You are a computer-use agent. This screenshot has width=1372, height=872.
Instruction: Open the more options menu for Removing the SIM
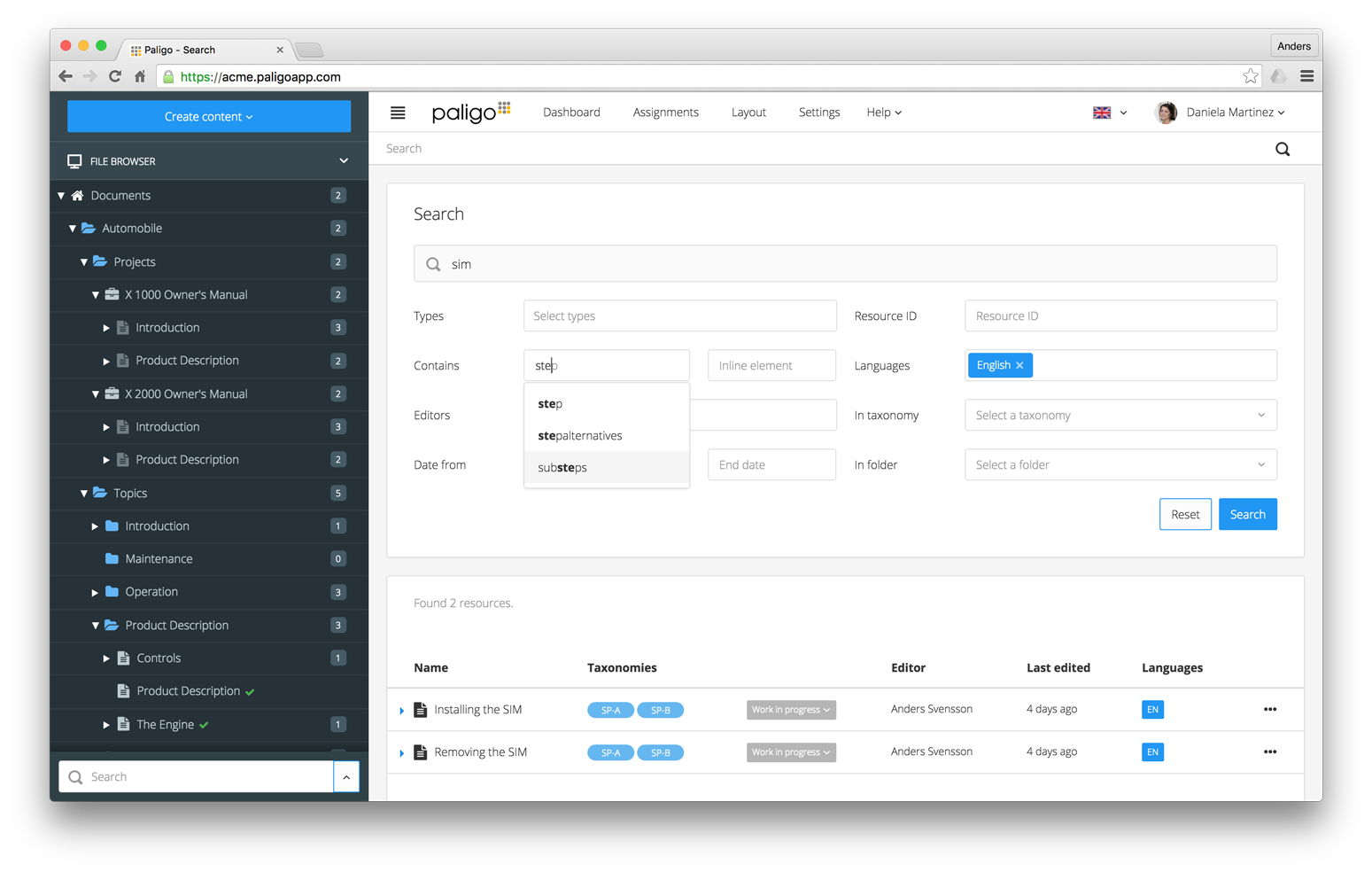pos(1270,752)
